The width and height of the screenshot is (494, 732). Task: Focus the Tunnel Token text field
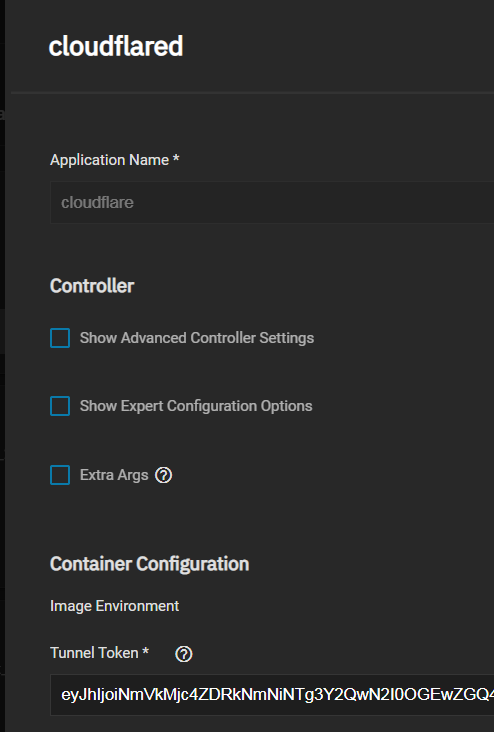click(272, 695)
